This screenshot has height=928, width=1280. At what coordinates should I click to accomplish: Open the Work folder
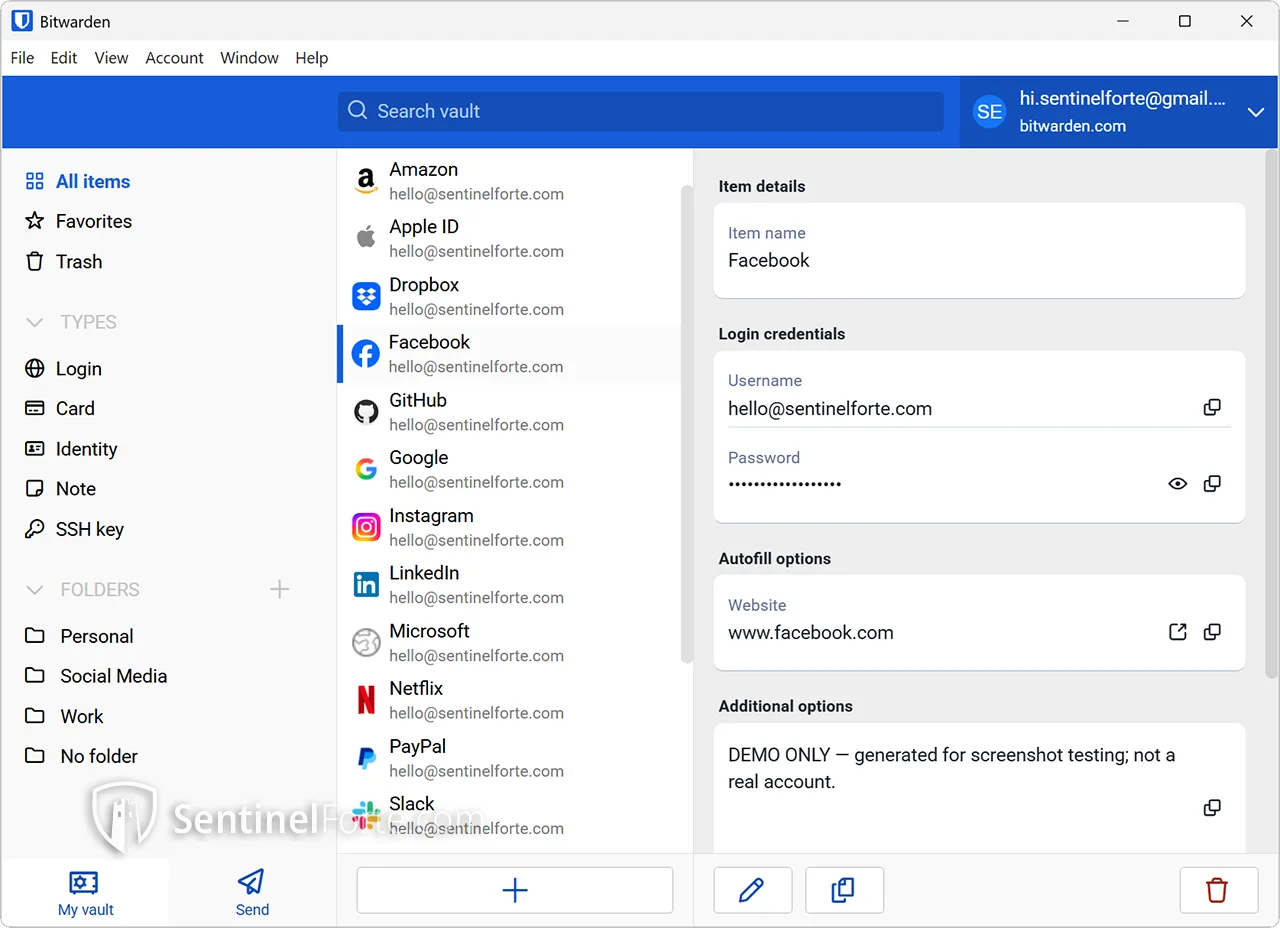click(64, 716)
